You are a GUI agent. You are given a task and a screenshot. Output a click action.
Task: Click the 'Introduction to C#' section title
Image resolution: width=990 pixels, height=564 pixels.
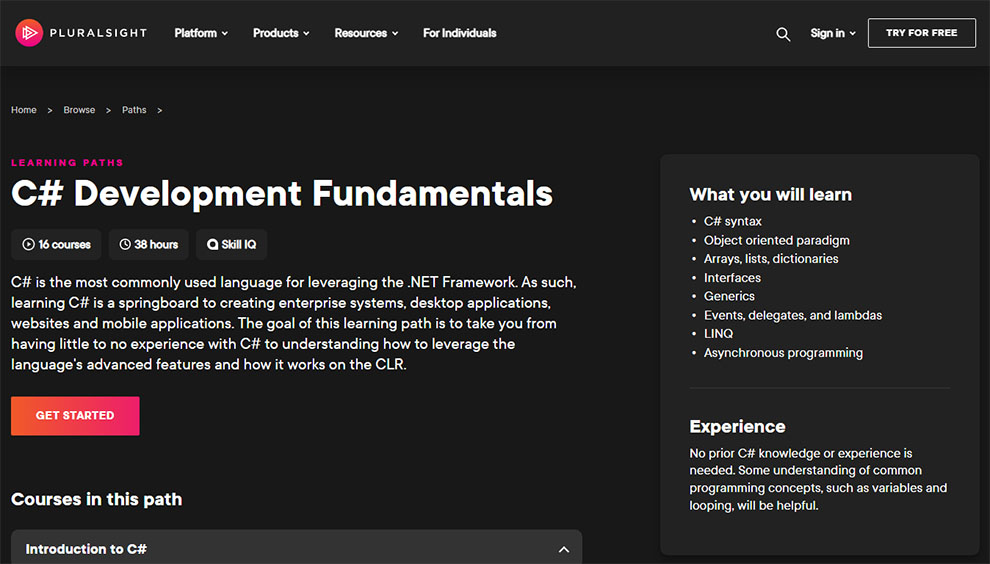tap(86, 549)
